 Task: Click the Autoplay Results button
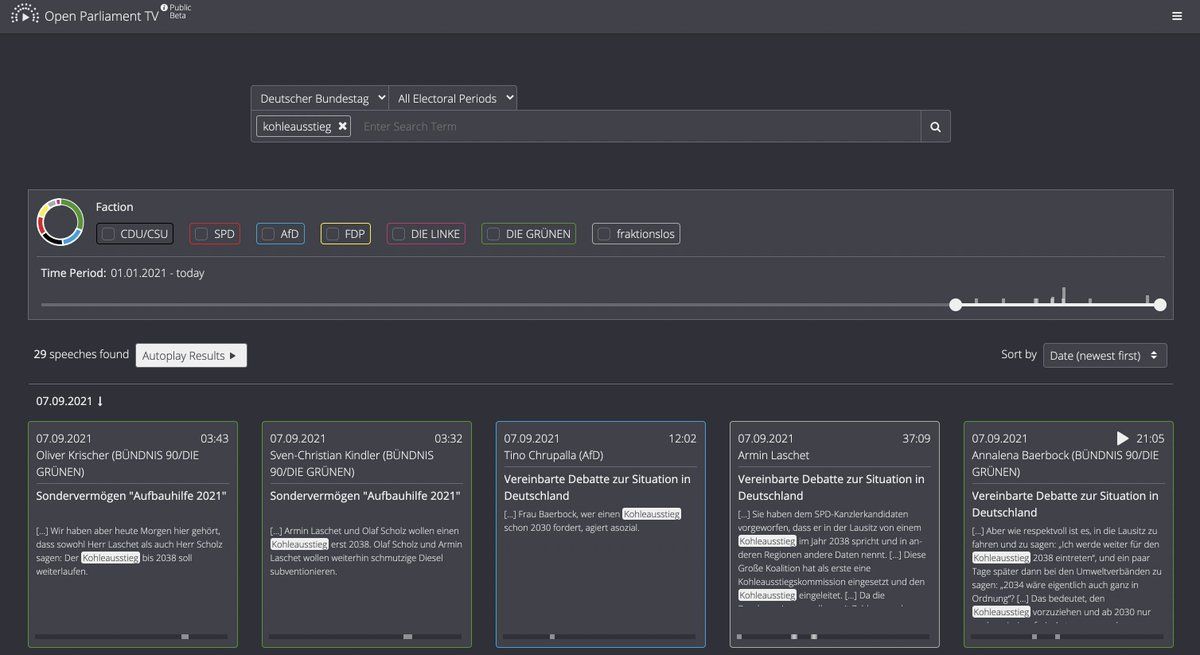tap(191, 355)
